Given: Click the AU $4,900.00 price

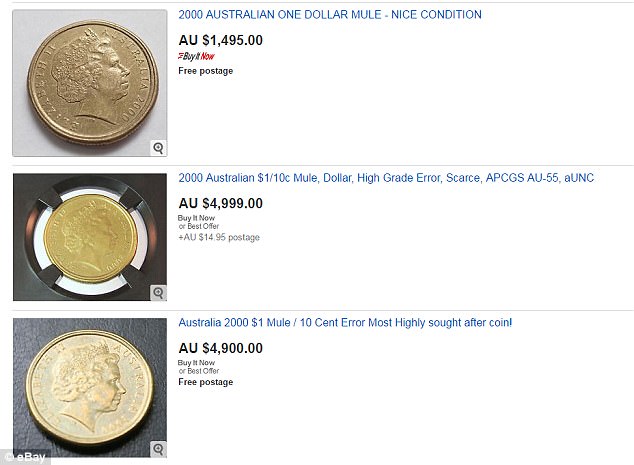Looking at the screenshot, I should pyautogui.click(x=221, y=348).
